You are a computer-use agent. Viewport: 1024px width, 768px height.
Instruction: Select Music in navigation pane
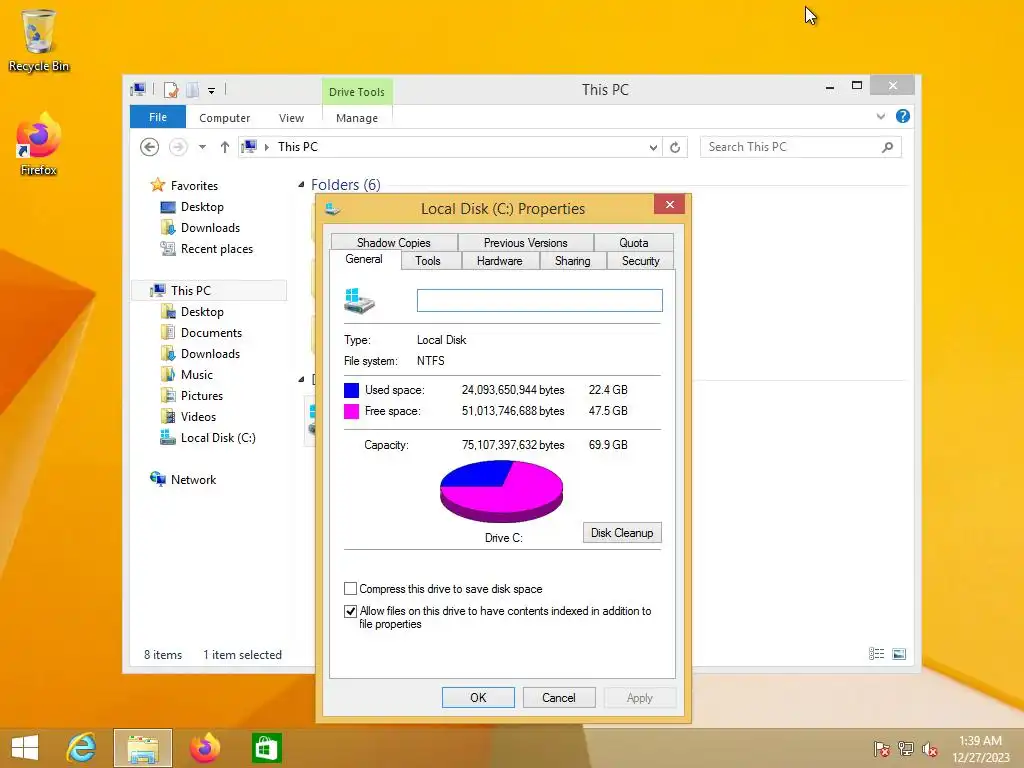[x=187, y=375]
